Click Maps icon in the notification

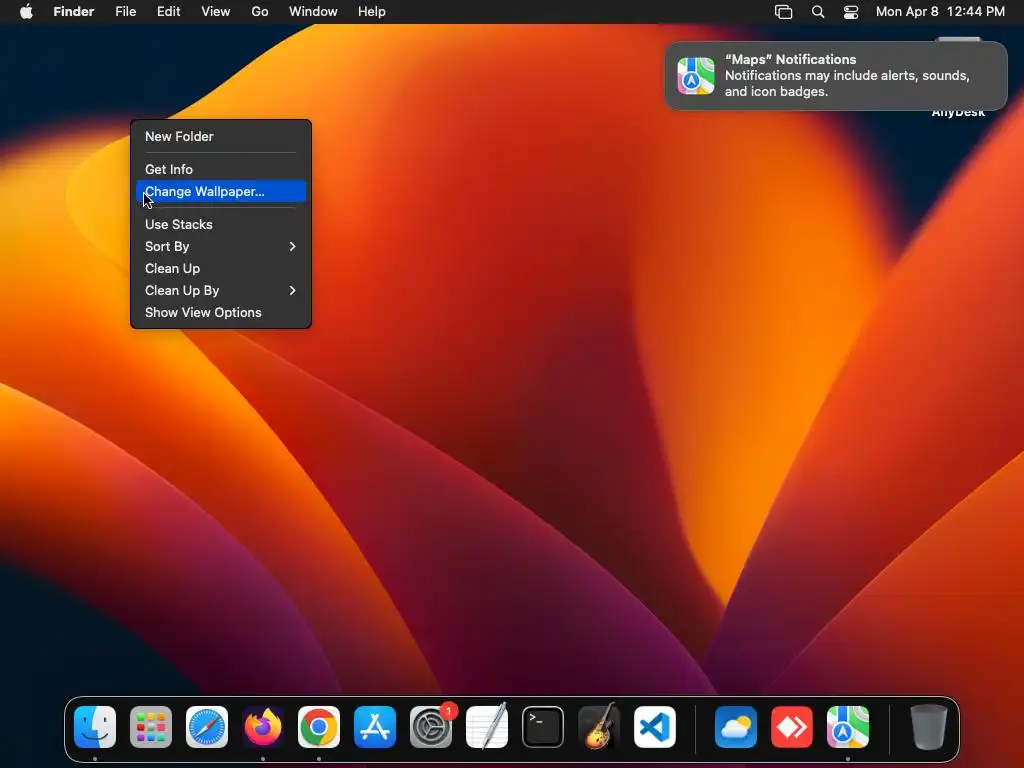click(x=696, y=76)
